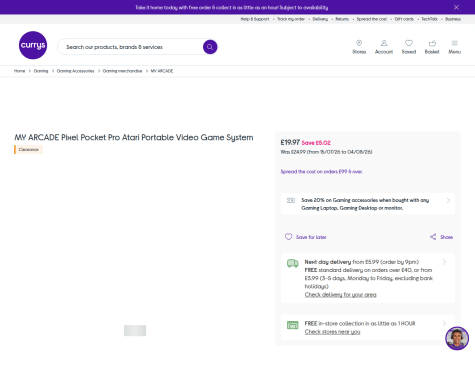Click the Save £5.02 text
The image size is (475, 380).
pos(316,143)
